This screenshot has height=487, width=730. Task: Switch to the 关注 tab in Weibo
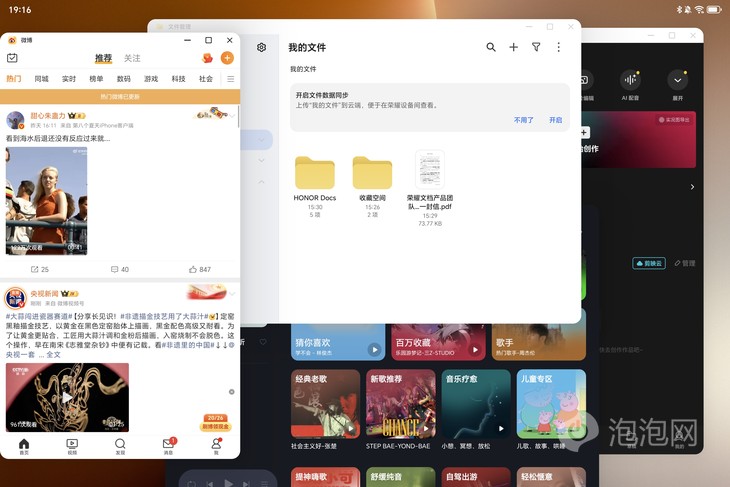point(132,58)
